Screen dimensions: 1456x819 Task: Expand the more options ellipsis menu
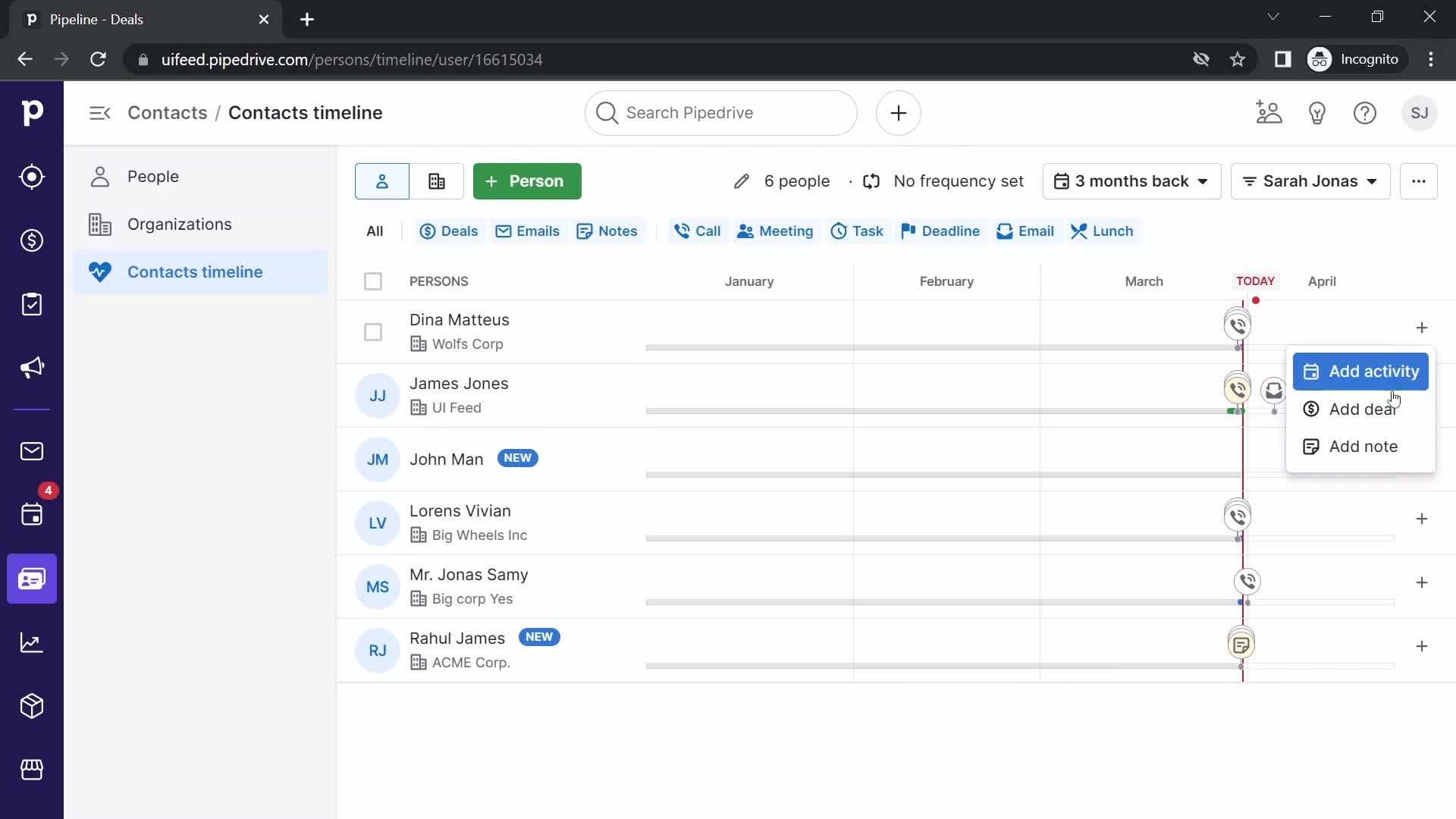(1420, 181)
